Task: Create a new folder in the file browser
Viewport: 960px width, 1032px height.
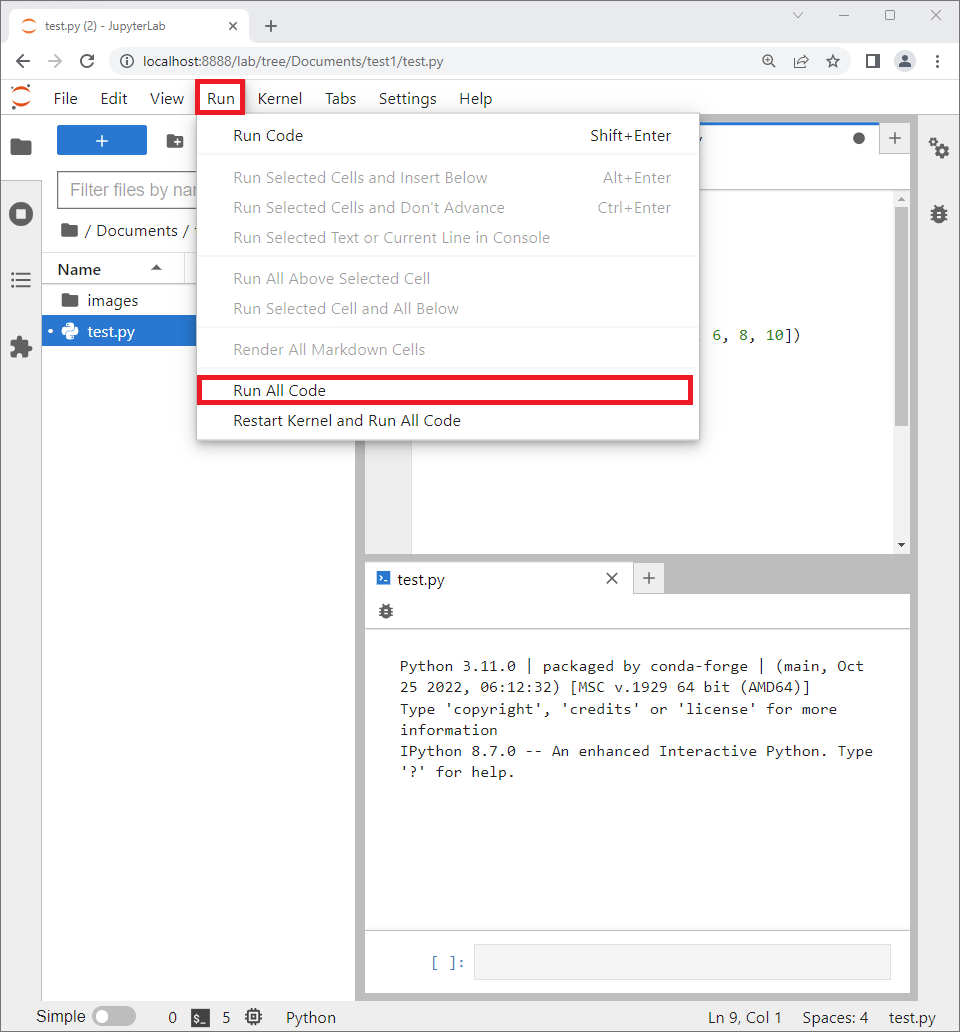Action: coord(176,140)
